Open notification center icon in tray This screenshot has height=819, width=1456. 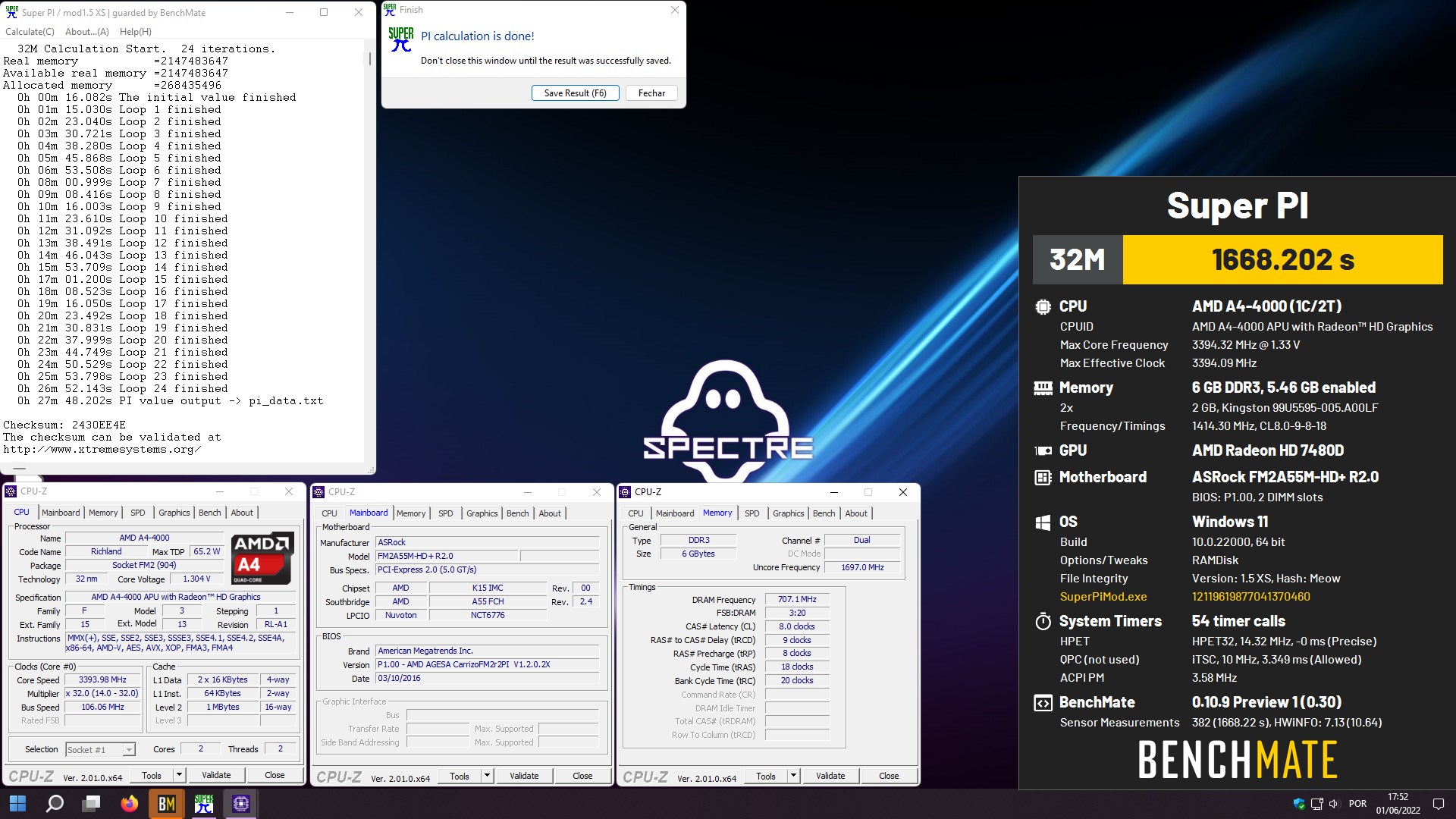(x=1438, y=804)
